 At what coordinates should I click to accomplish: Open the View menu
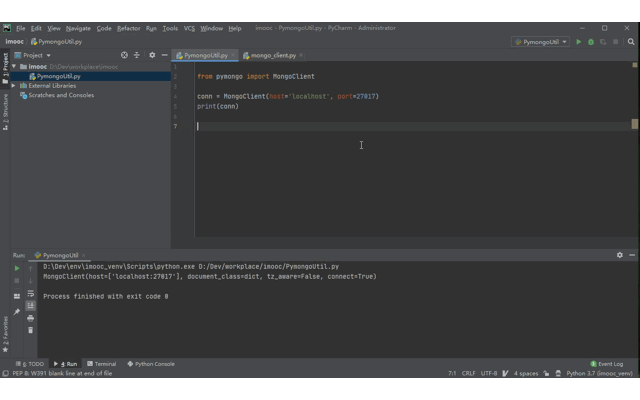(x=53, y=28)
